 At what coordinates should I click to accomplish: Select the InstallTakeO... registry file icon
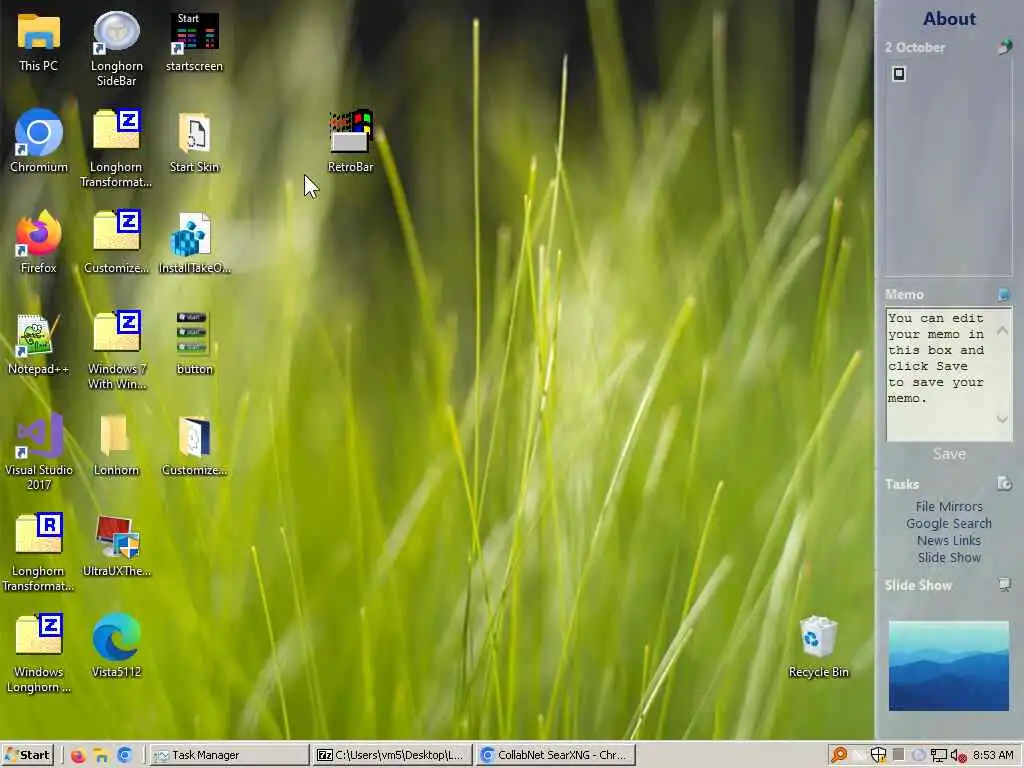(x=194, y=242)
